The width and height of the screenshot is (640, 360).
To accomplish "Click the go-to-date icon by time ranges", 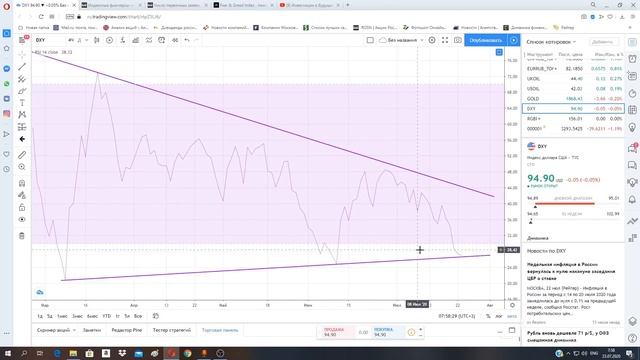I will [156, 316].
